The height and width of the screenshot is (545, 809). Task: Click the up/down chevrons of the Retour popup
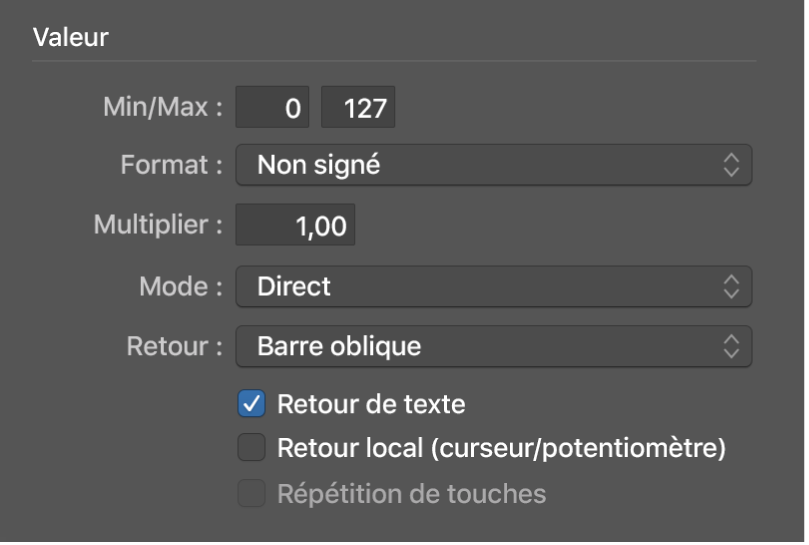[x=732, y=347]
